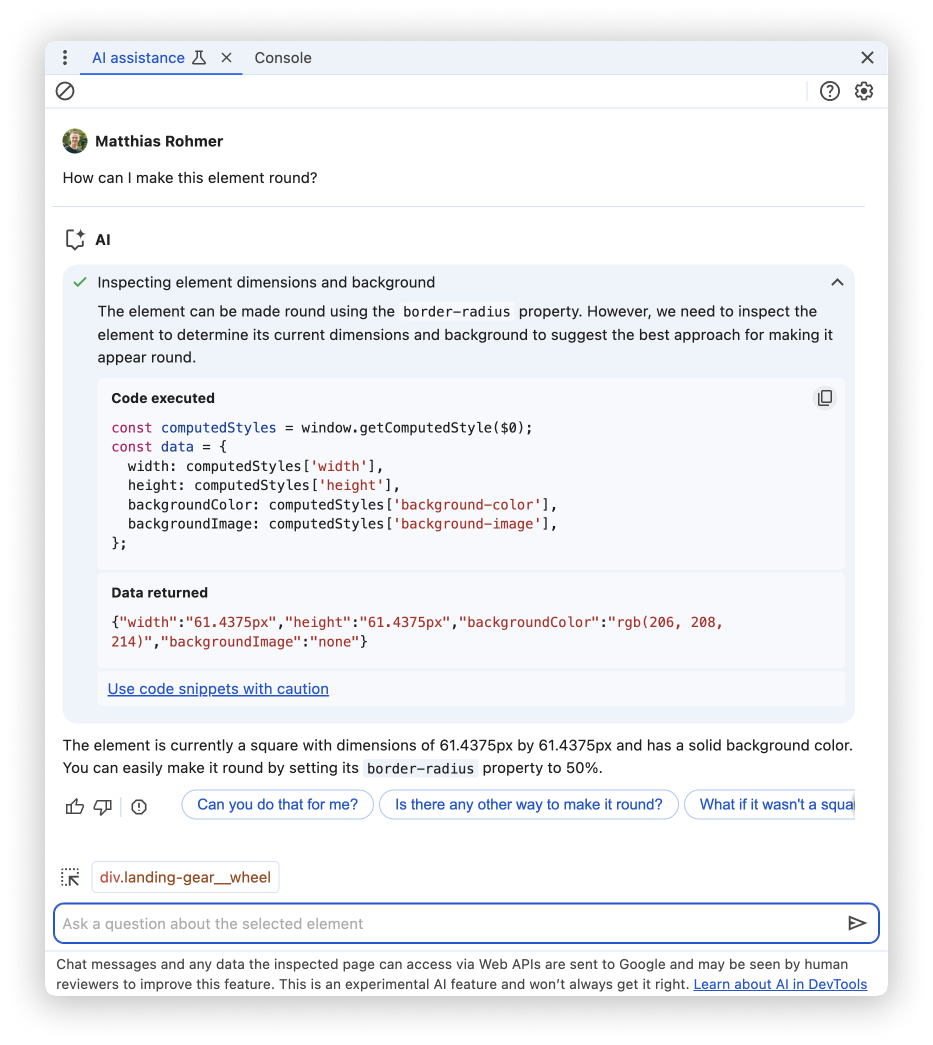This screenshot has height=1045, width=933.
Task: Open DevTools settings via gear icon
Action: 864,91
